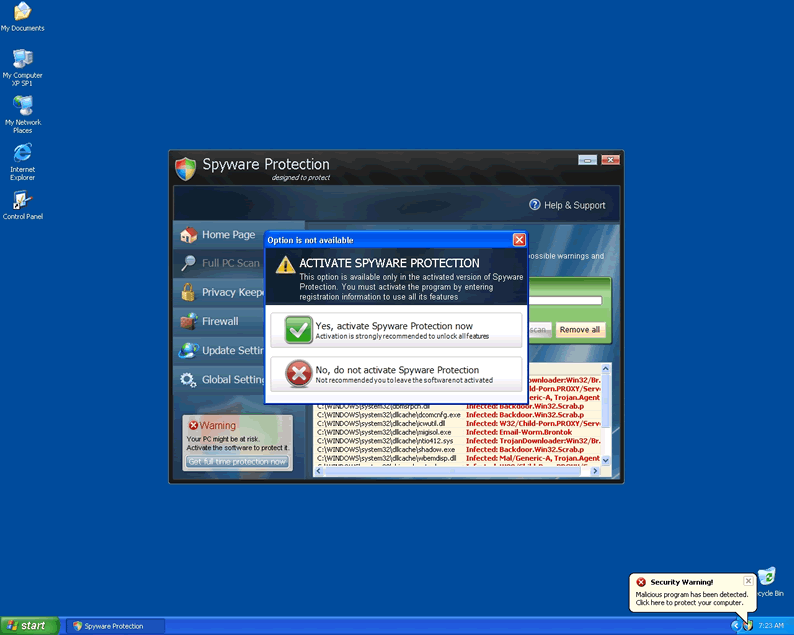This screenshot has height=635, width=794.
Task: Choose 'Yes, activate Spyware Protection now'
Action: coord(396,331)
